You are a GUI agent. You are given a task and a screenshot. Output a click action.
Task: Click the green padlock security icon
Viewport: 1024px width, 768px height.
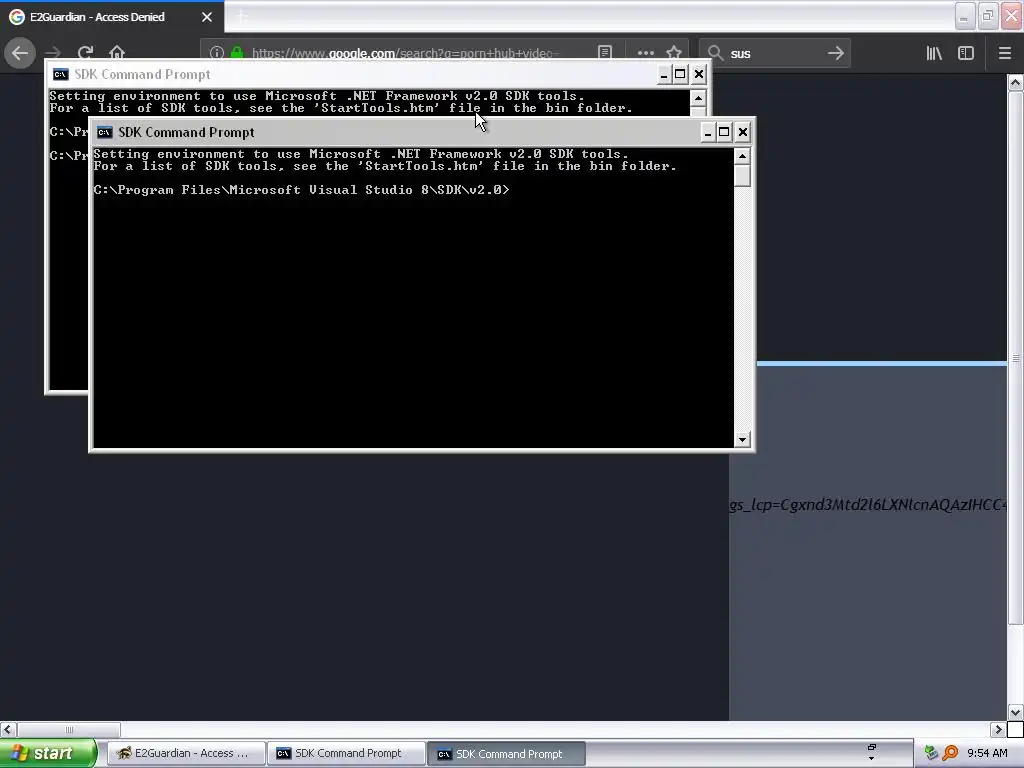coord(237,53)
